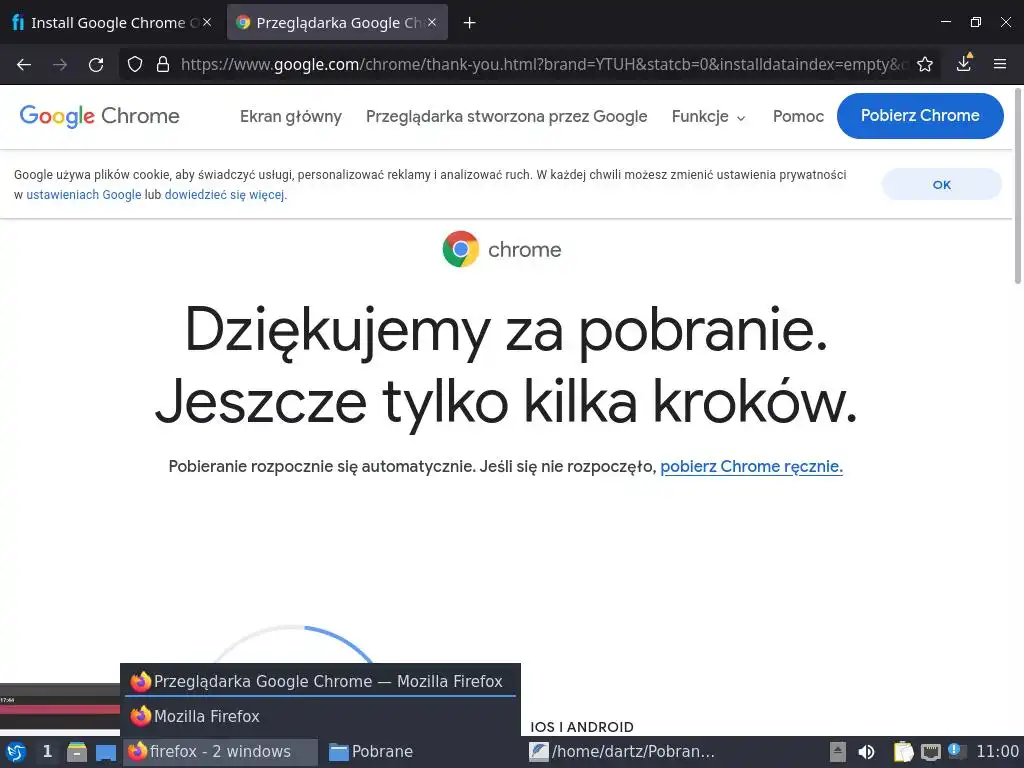Click the network connection tray icon
1024x768 pixels.
click(931, 752)
